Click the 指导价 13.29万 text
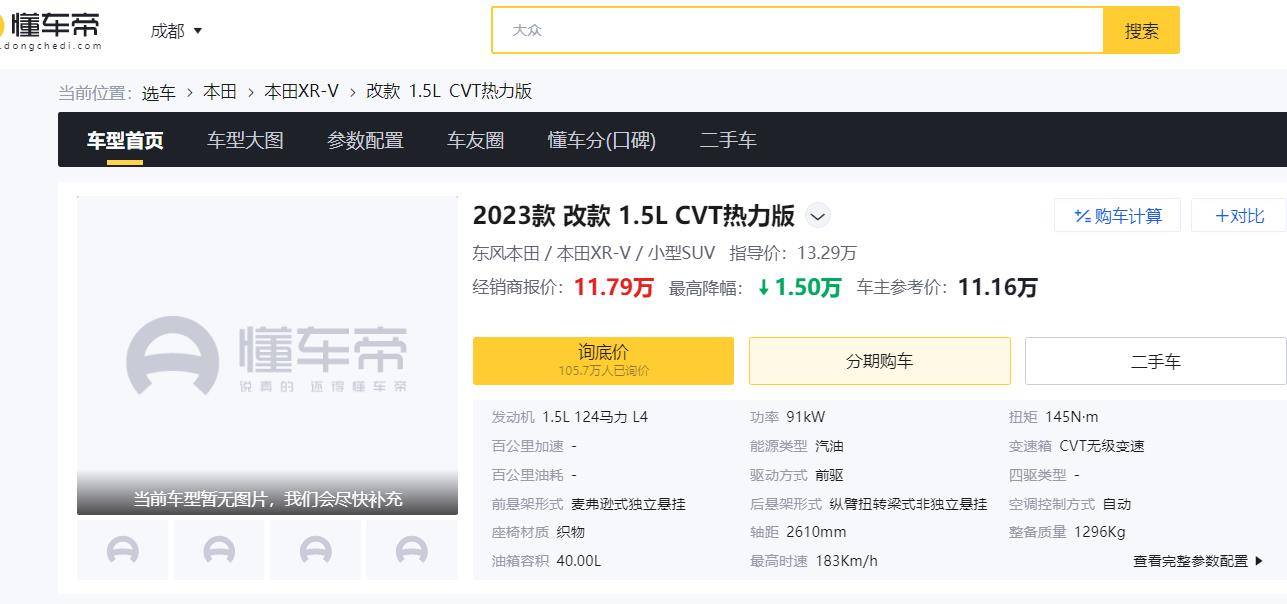This screenshot has height=604, width=1287. pyautogui.click(x=793, y=253)
